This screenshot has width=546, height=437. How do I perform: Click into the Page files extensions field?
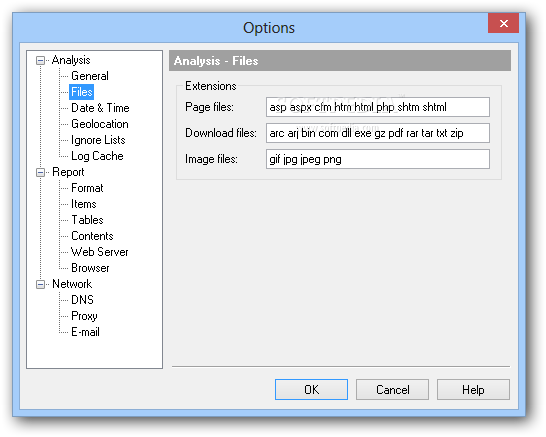coord(378,107)
